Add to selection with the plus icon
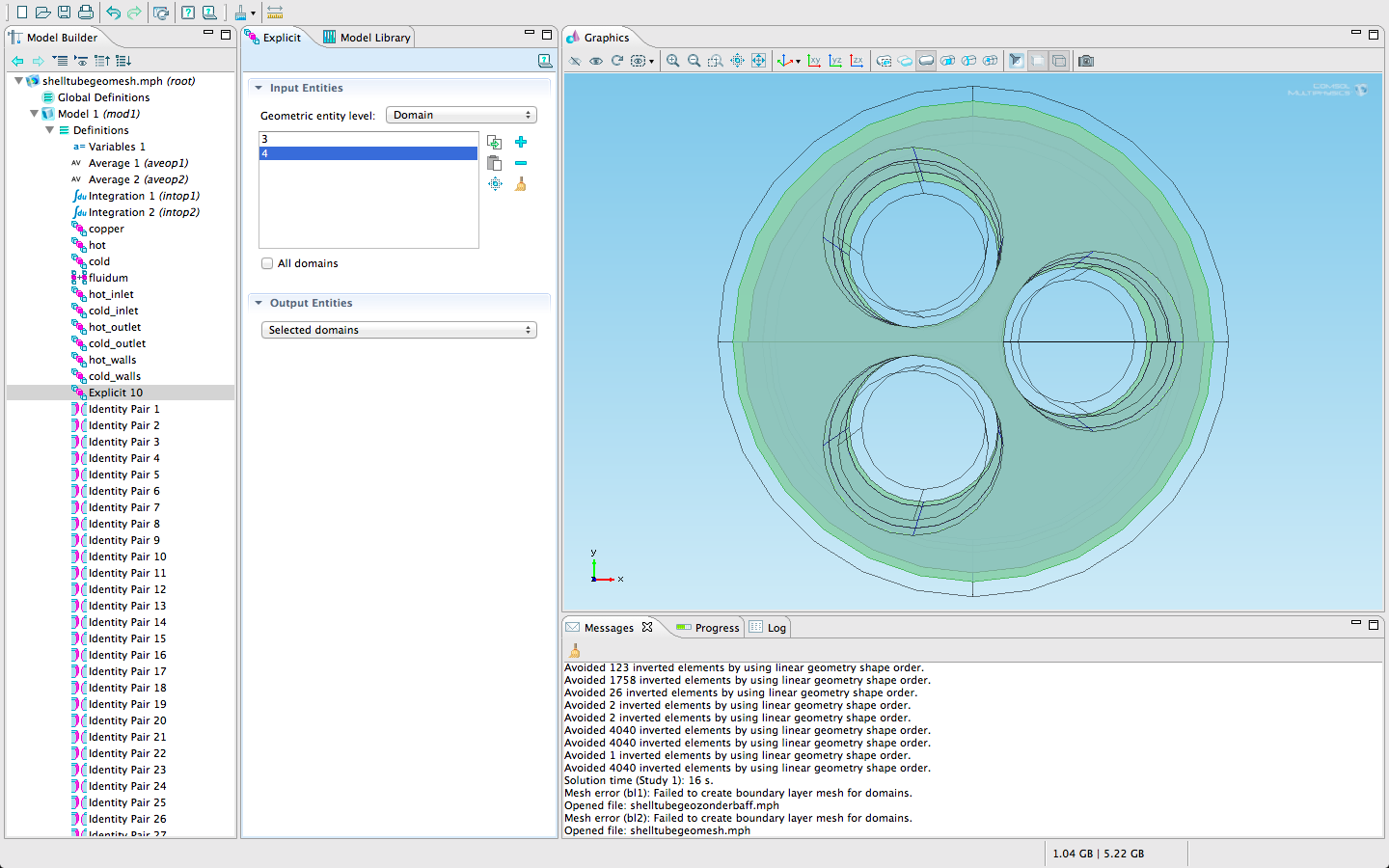This screenshot has height=868, width=1389. 521,142
